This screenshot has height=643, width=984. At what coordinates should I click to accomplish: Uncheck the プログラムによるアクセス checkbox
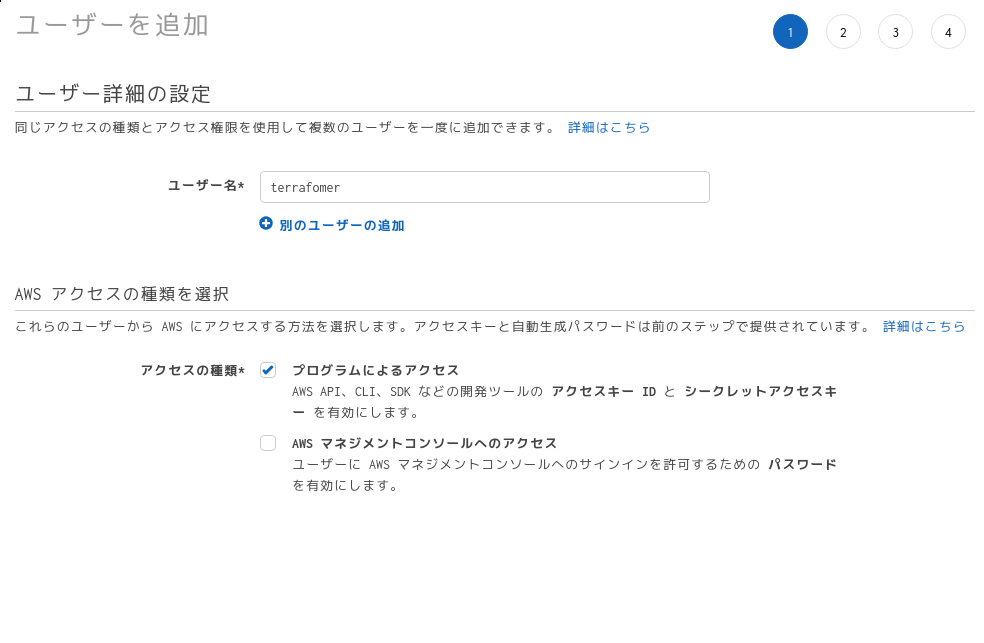coord(268,370)
